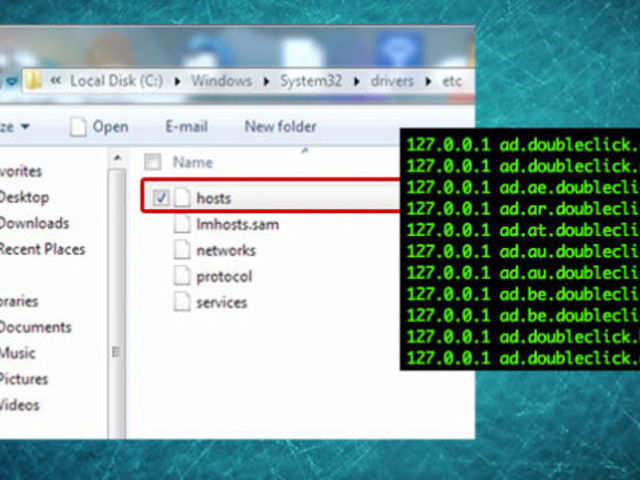Click the Open toolbar button
This screenshot has width=640, height=480.
[99, 127]
